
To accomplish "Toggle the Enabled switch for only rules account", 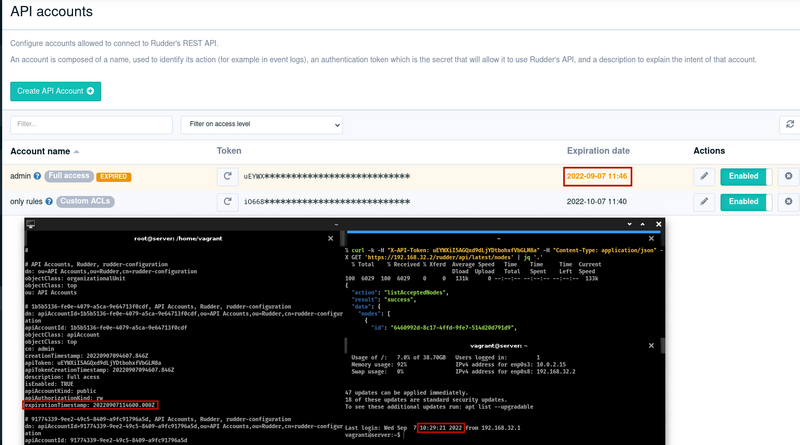I will tap(746, 202).
